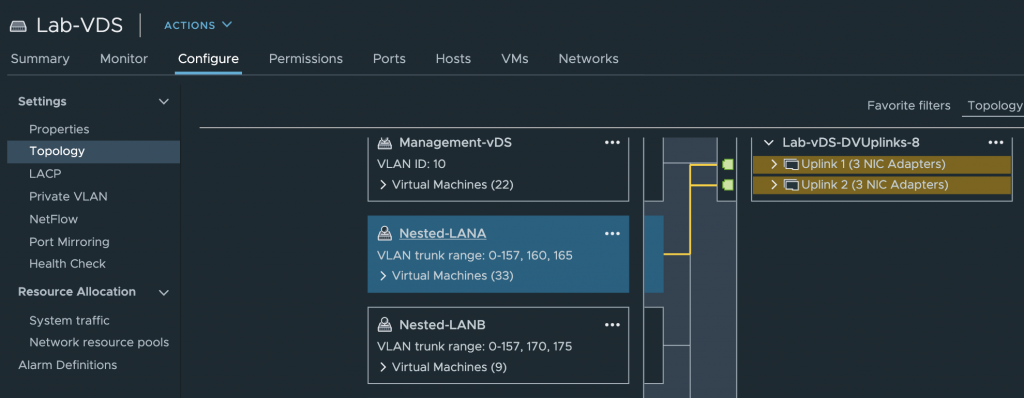Switch to the Monitor tab
The image size is (1024, 398).
[x=124, y=59]
